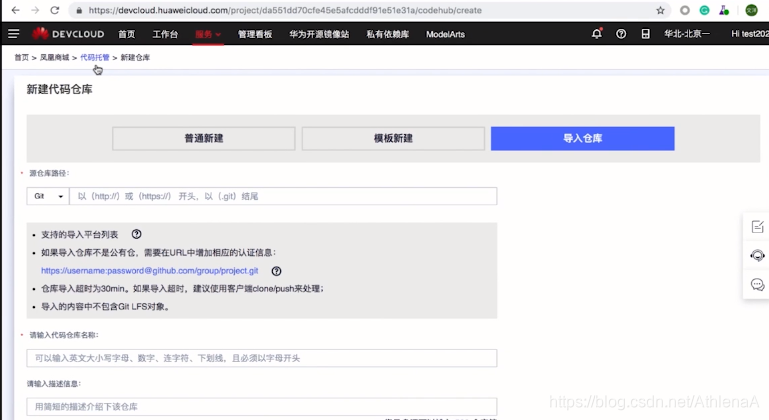Image resolution: width=769 pixels, height=420 pixels.
Task: Click the browser forward arrow
Action: (x=35, y=10)
